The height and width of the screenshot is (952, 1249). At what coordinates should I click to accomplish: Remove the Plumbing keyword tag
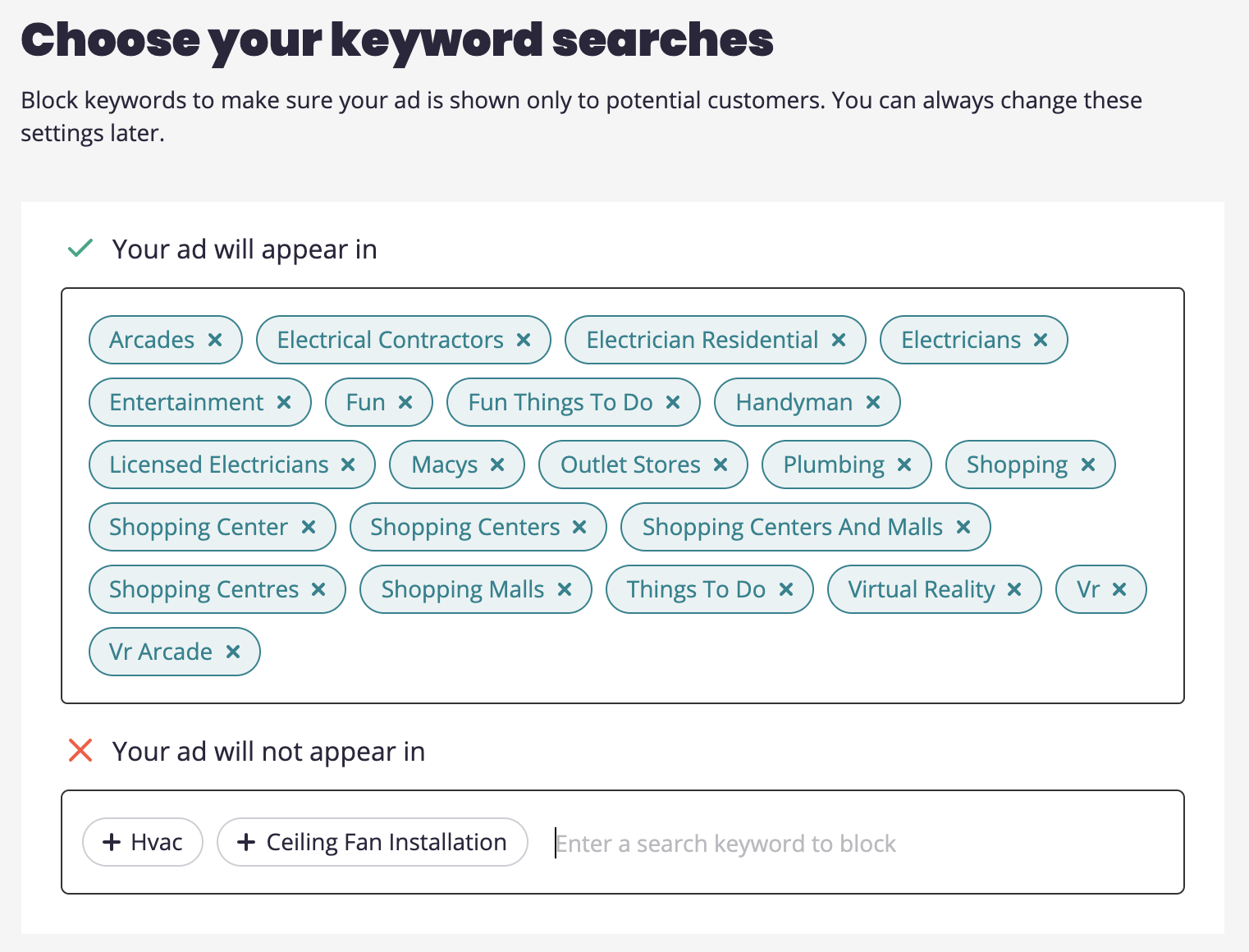point(904,465)
